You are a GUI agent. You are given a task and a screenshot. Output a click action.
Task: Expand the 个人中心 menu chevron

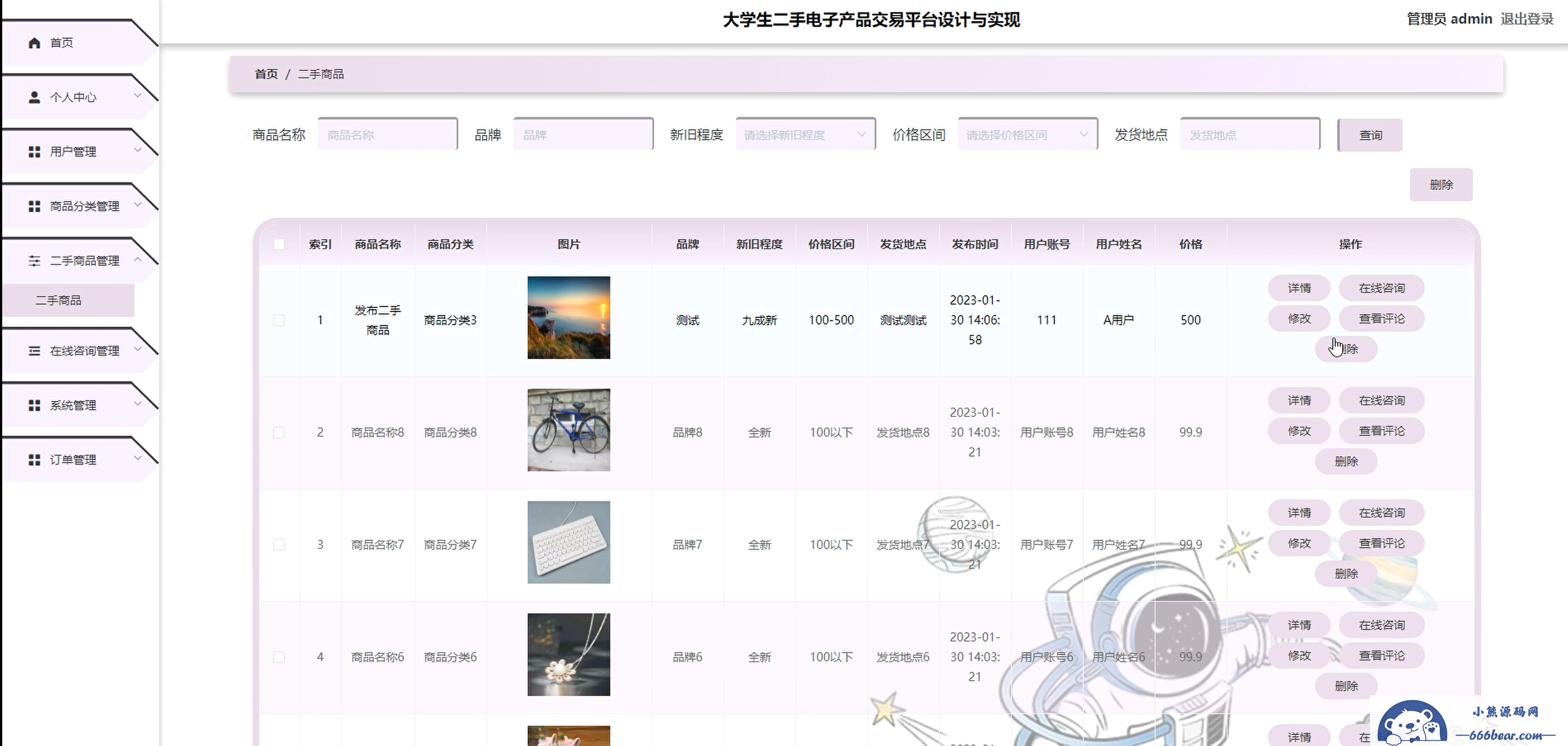(138, 96)
